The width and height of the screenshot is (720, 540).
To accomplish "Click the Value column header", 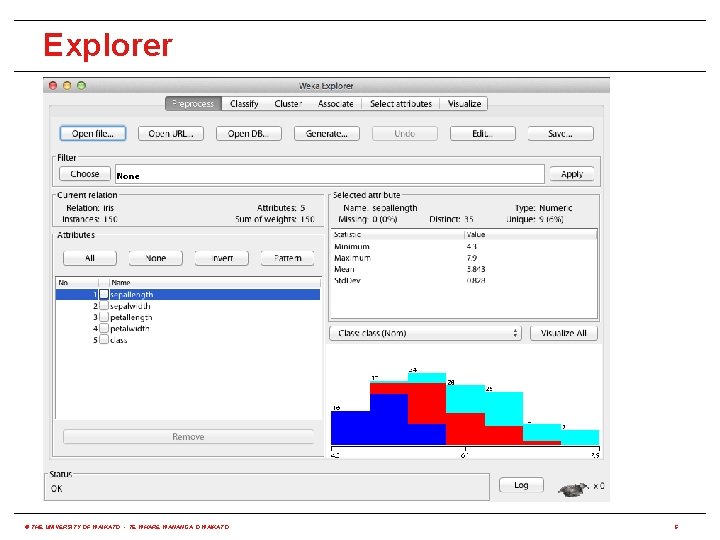I will click(x=530, y=234).
